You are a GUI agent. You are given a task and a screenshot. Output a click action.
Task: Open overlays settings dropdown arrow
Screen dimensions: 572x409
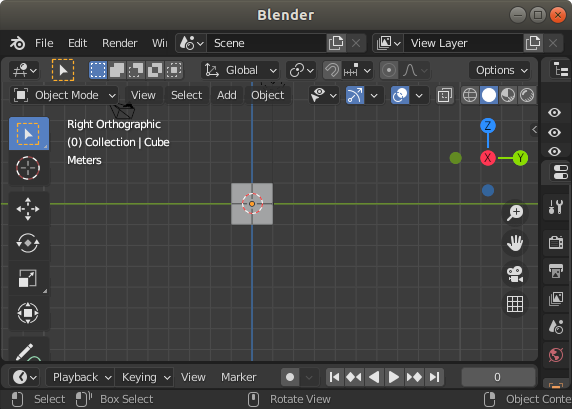coord(419,96)
